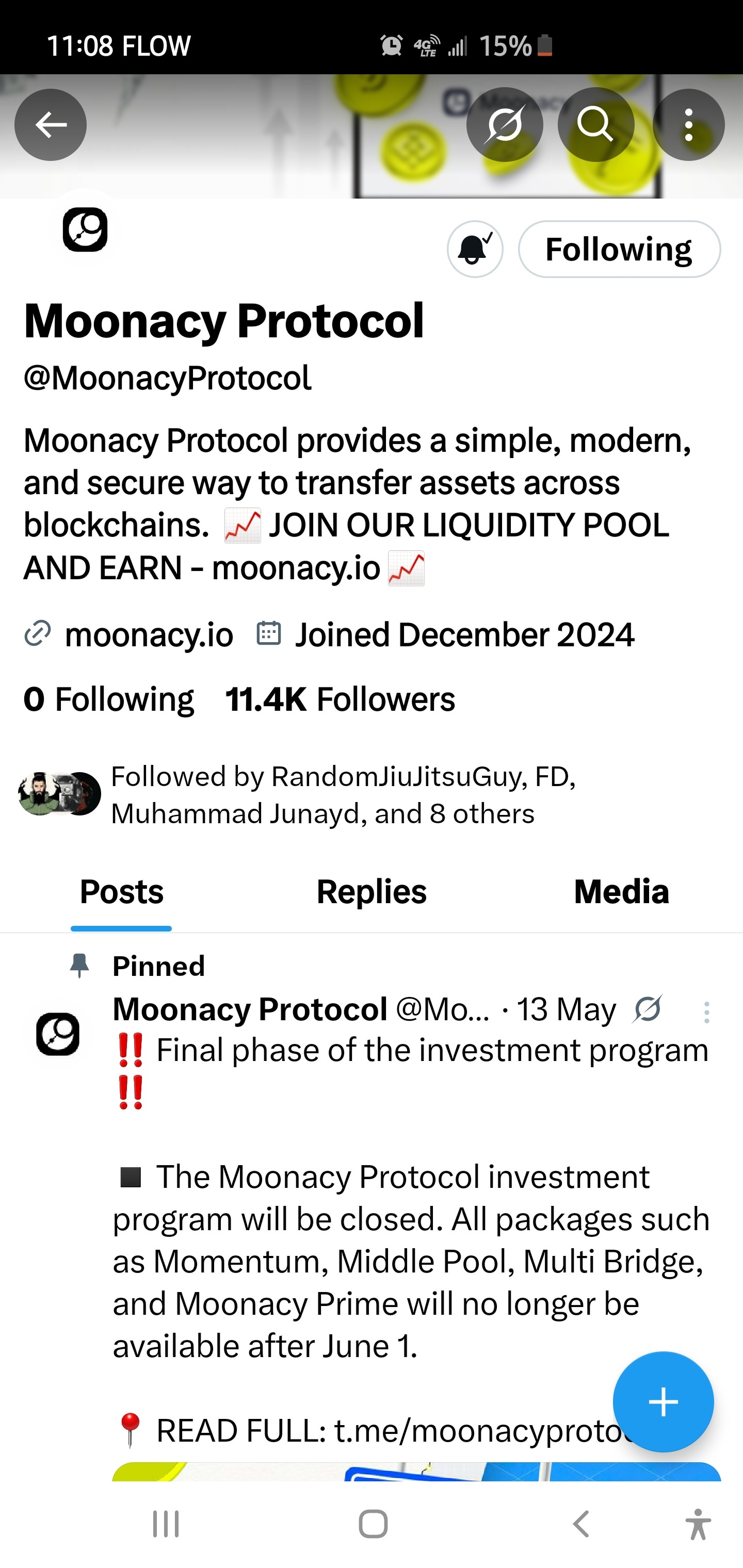Open the moonacy.io website link
743x1568 pixels.
149,635
